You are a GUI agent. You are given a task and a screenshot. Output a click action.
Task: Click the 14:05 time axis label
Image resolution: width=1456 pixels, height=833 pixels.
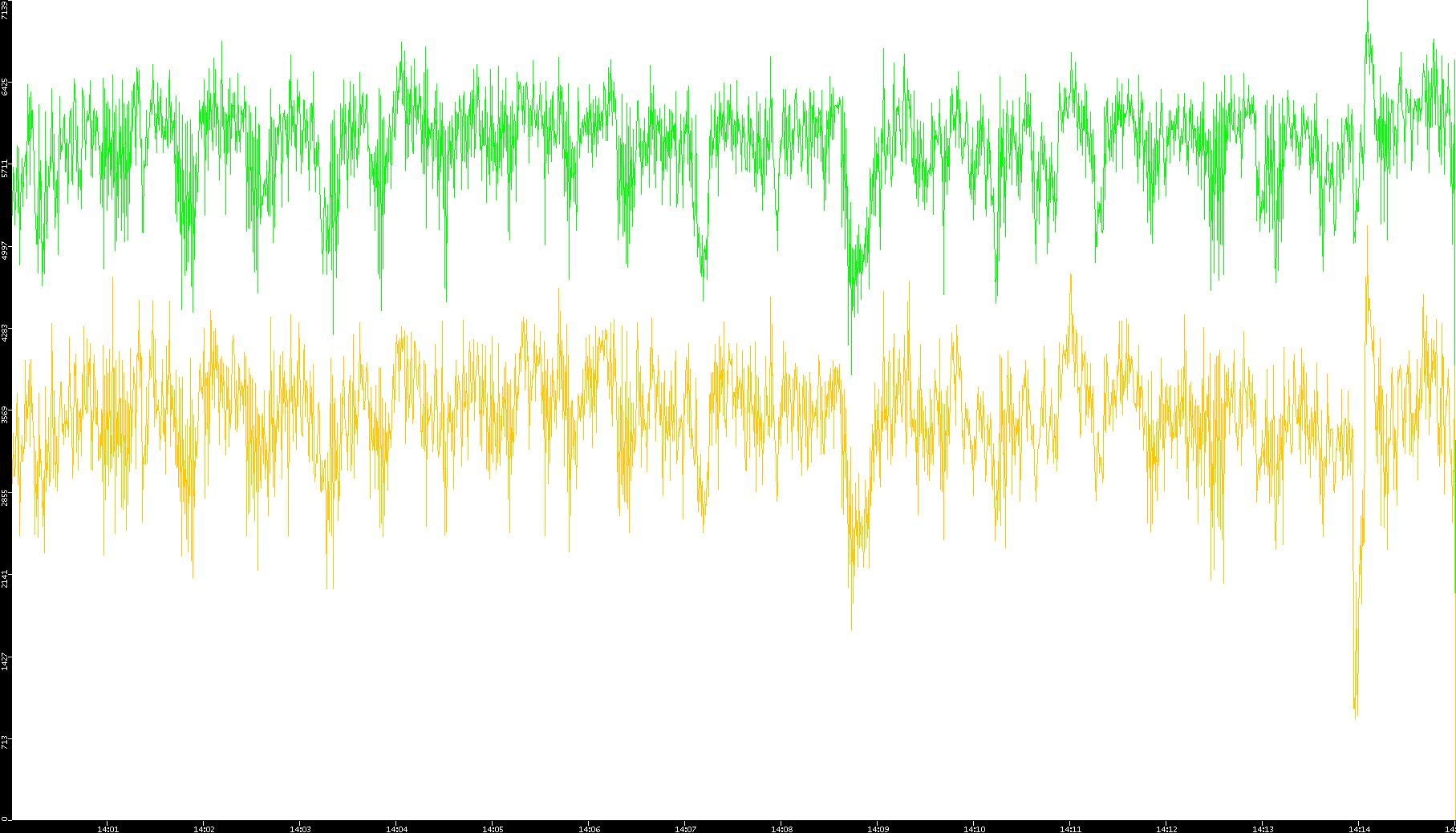tap(493, 829)
